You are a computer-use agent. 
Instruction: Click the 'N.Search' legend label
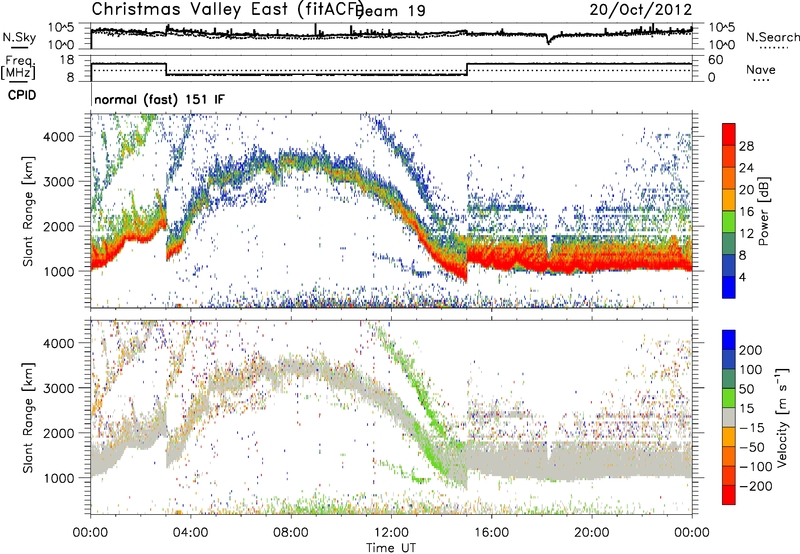(772, 37)
